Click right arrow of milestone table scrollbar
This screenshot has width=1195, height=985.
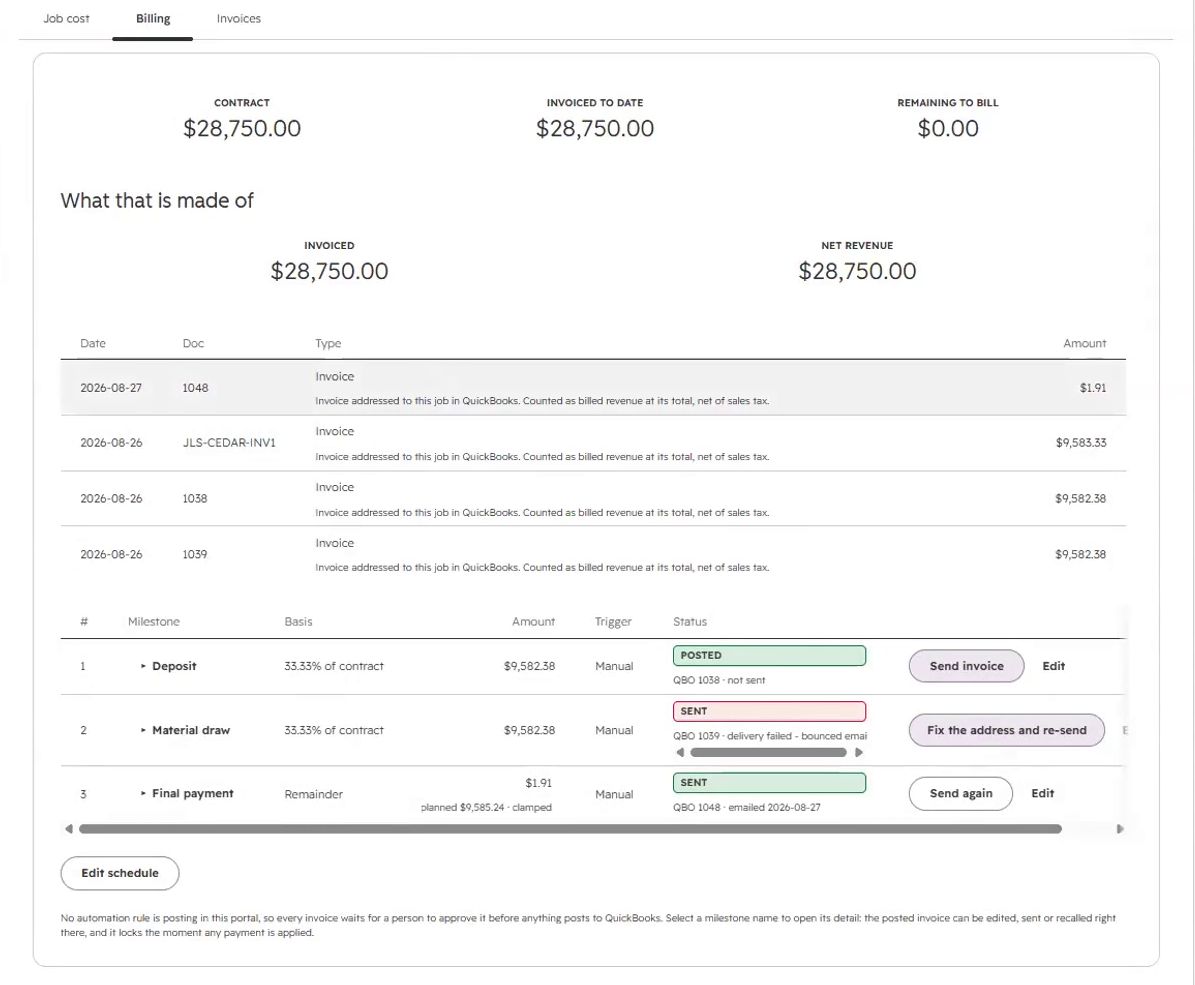tap(1120, 829)
